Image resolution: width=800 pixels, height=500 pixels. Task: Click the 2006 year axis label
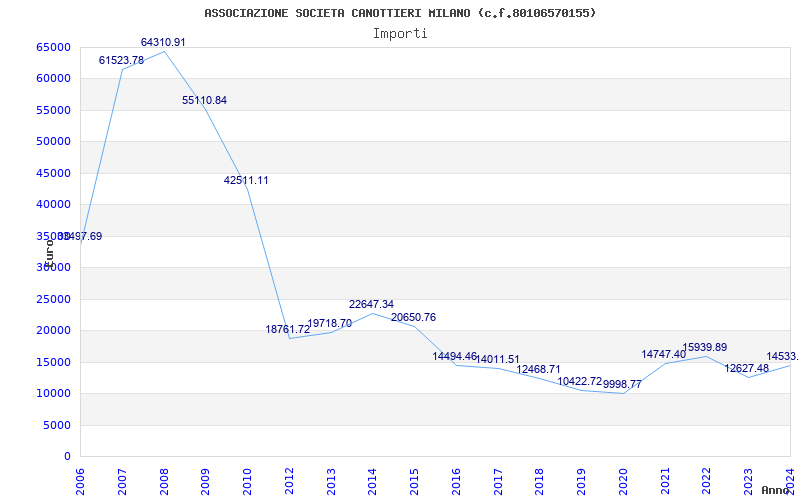[80, 482]
